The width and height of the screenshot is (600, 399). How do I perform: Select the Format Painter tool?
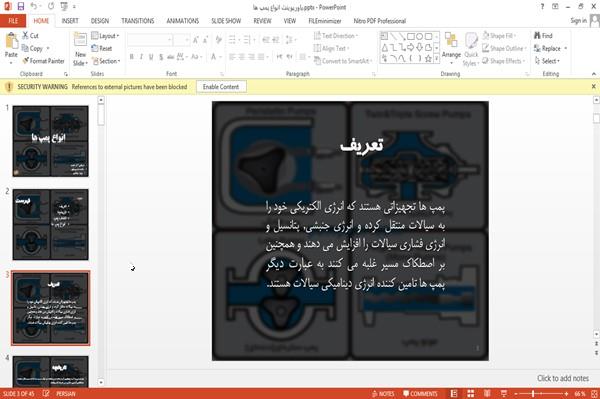point(43,61)
